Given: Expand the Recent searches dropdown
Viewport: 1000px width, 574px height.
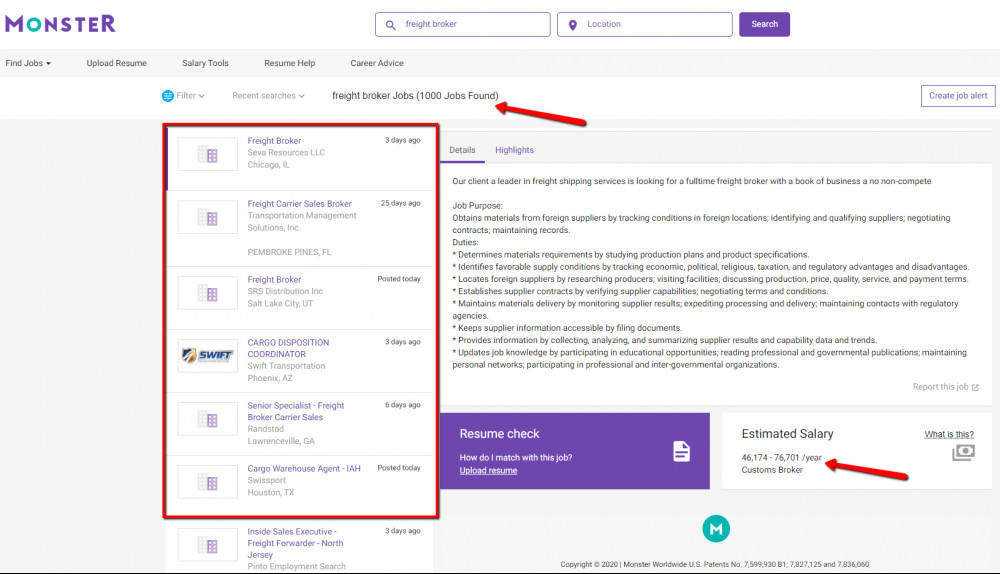Looking at the screenshot, I should coord(268,96).
